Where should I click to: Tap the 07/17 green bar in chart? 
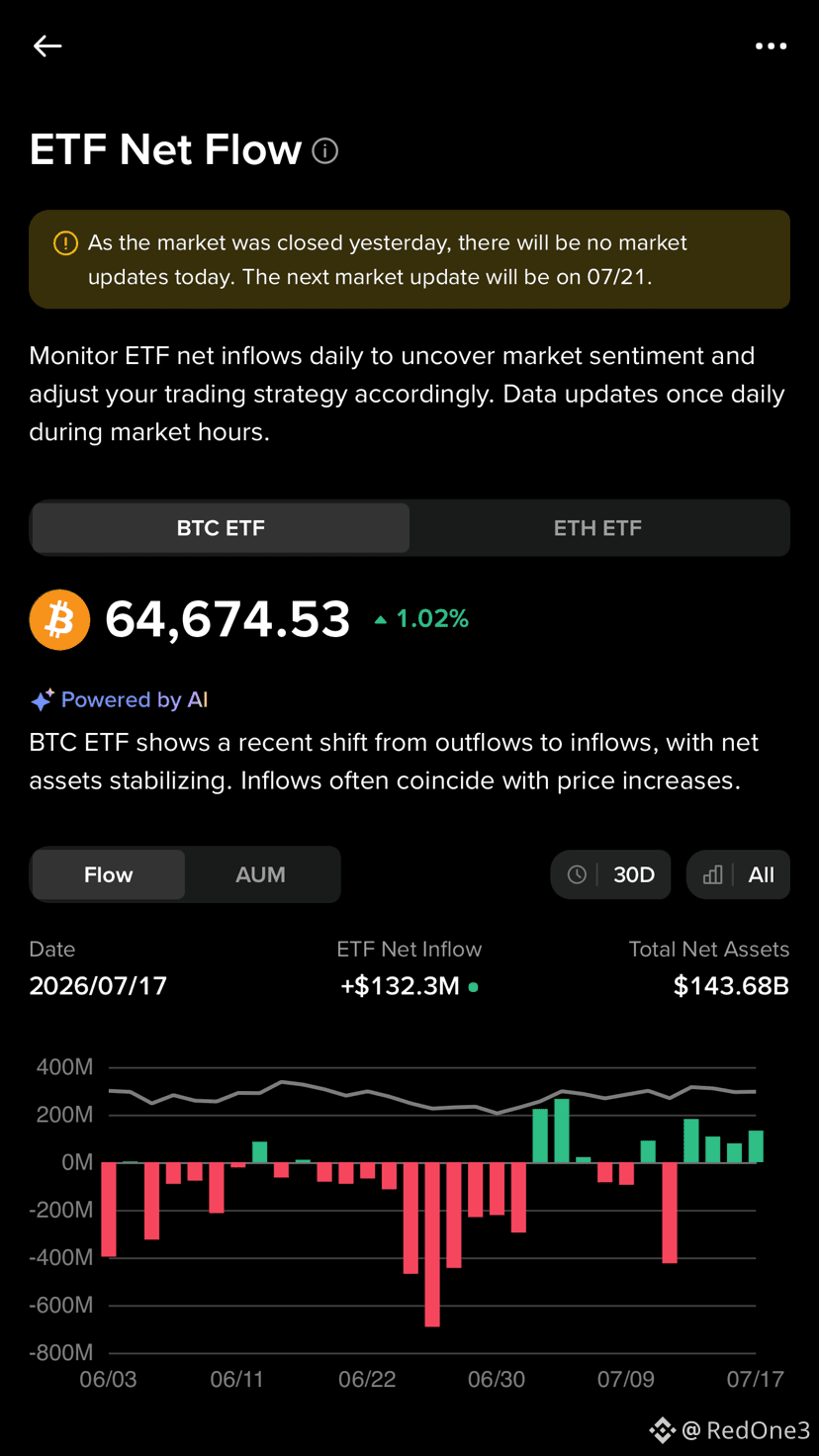[756, 1146]
